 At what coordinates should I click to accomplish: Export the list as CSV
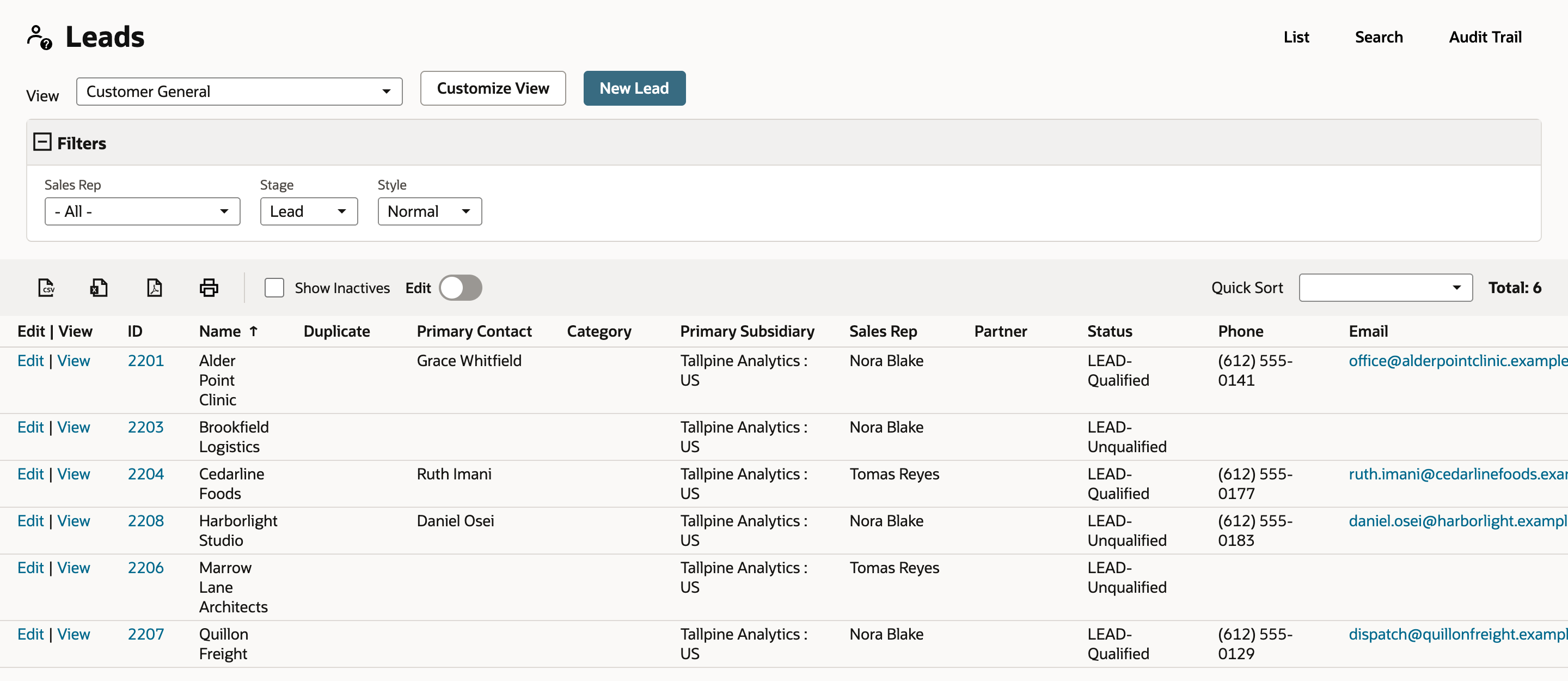(46, 288)
